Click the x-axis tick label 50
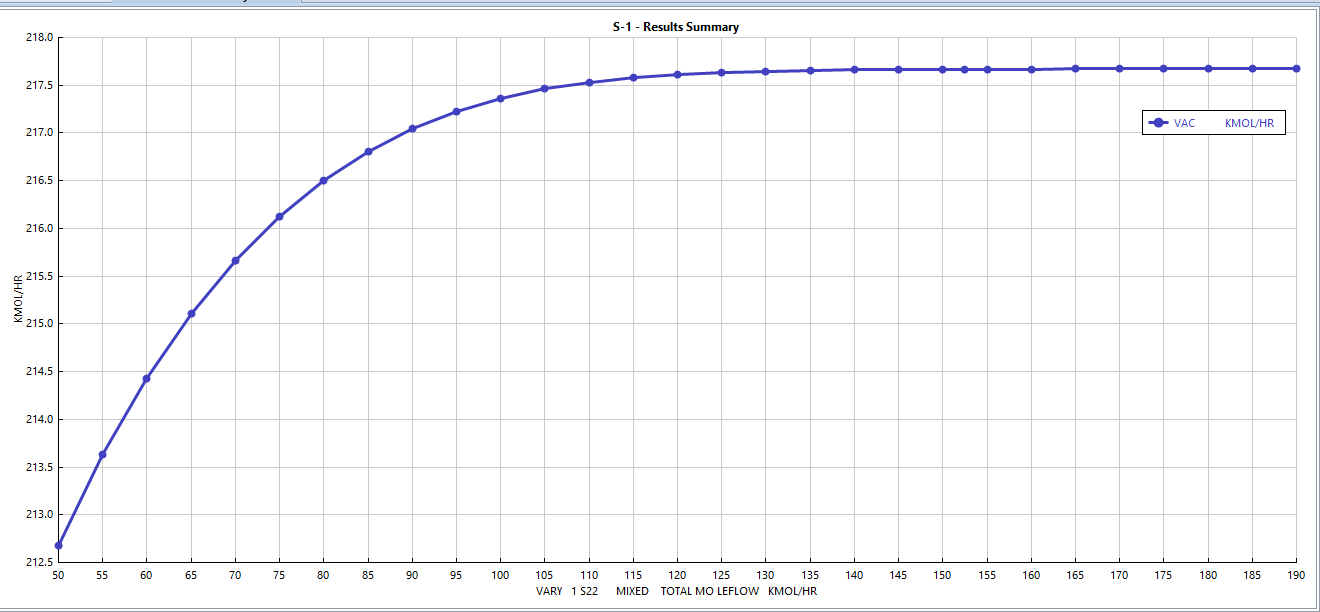This screenshot has width=1320, height=612. 58,575
